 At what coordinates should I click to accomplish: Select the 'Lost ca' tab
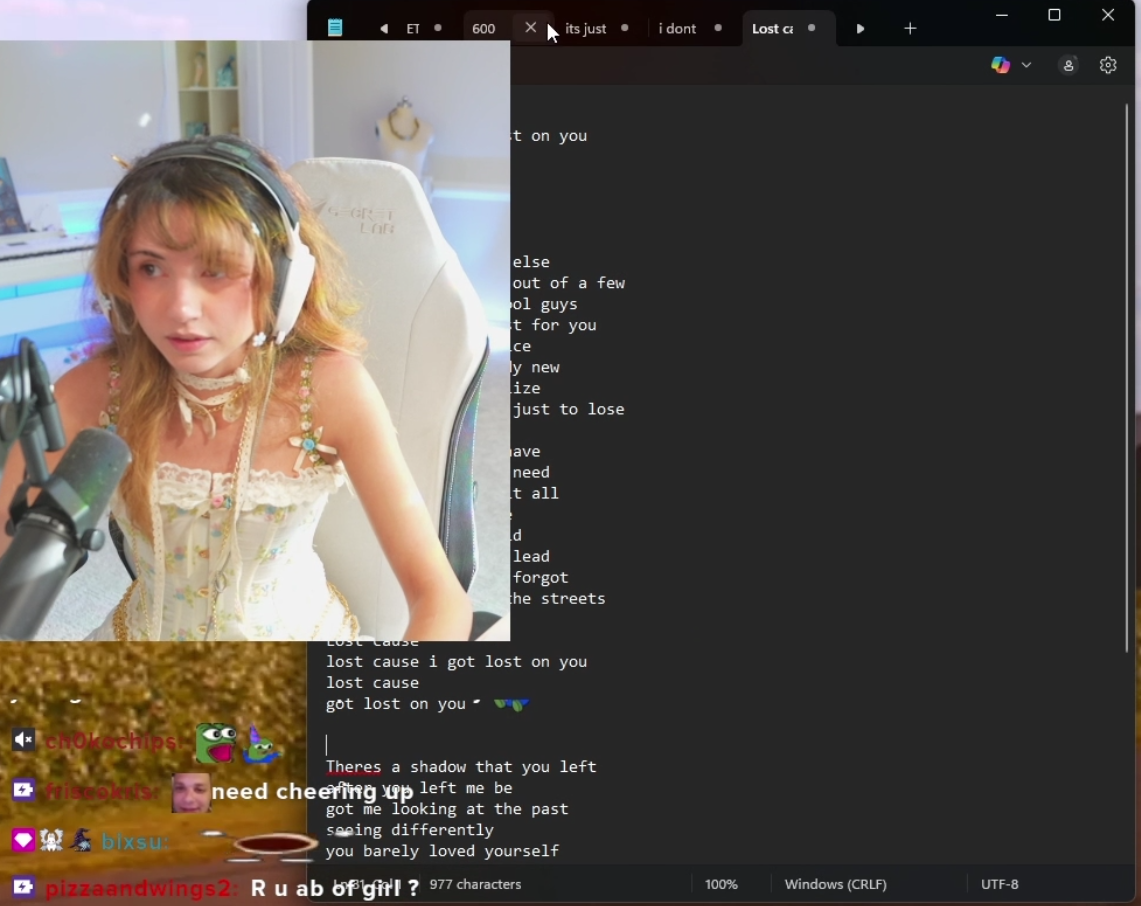pos(772,28)
